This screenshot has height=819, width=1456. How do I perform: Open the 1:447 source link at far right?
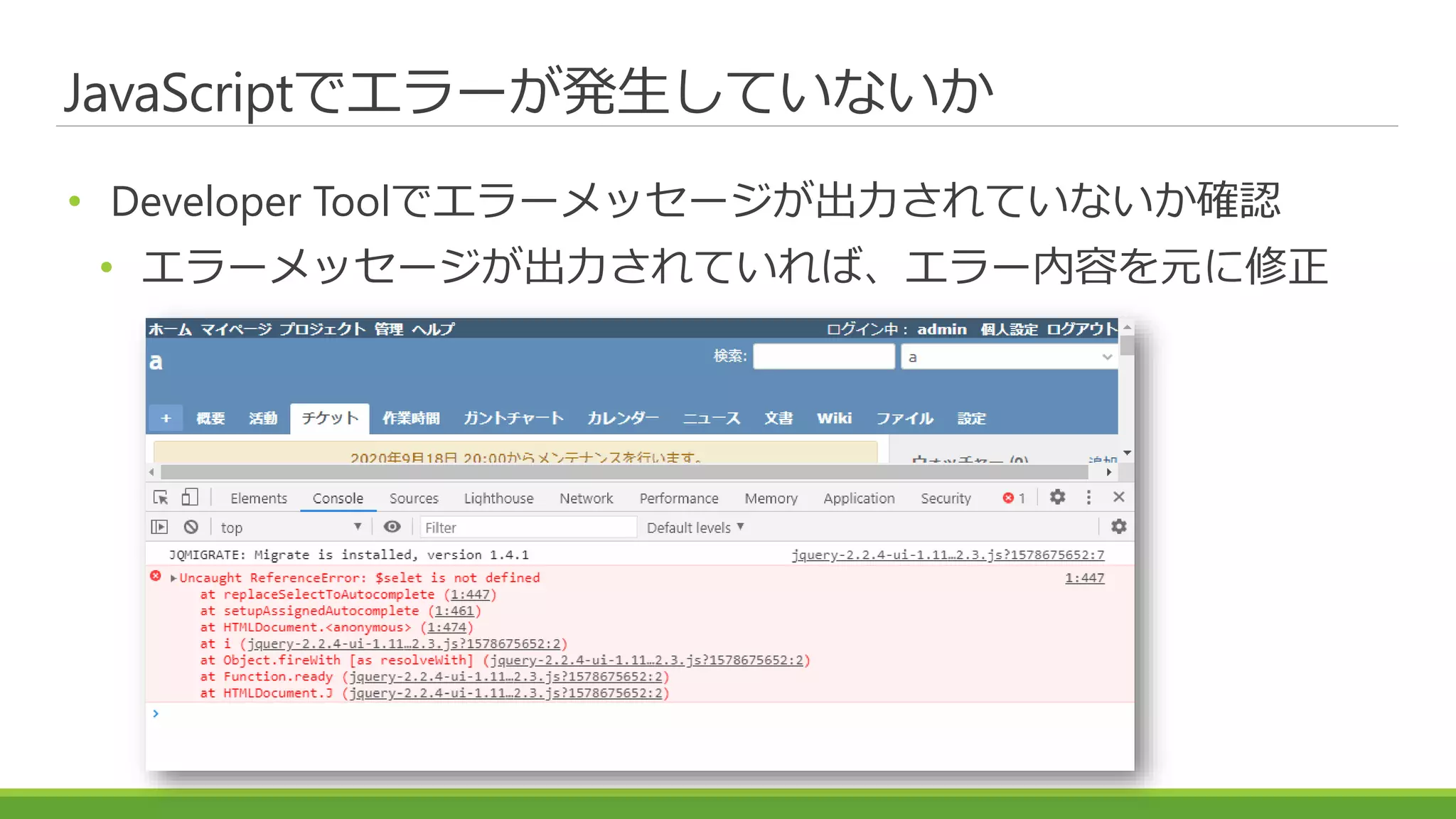pos(1084,578)
